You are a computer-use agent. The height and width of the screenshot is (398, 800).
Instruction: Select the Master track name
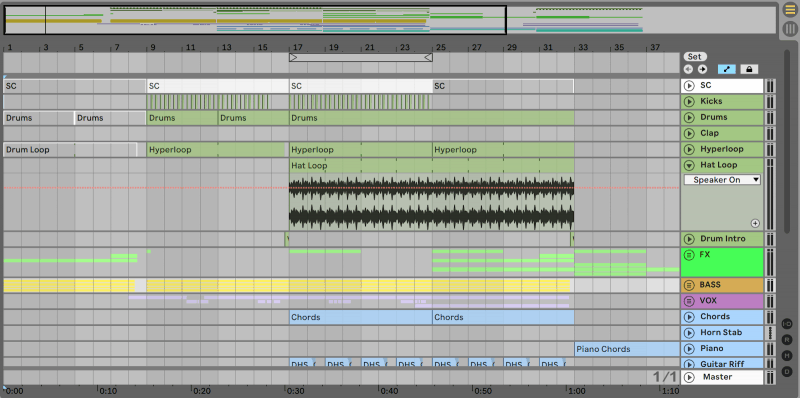[717, 377]
